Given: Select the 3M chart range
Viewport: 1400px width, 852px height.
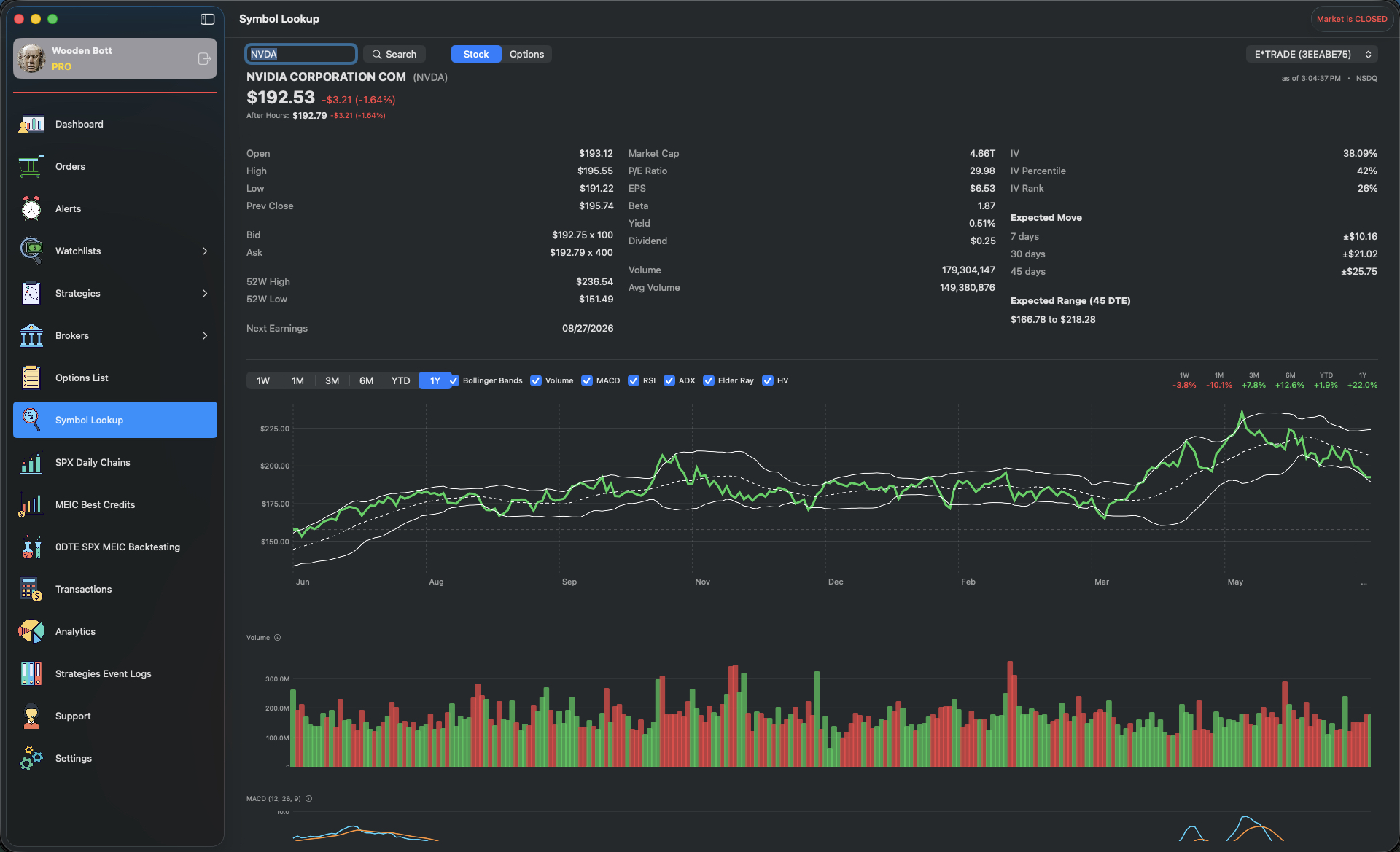Looking at the screenshot, I should 332,380.
